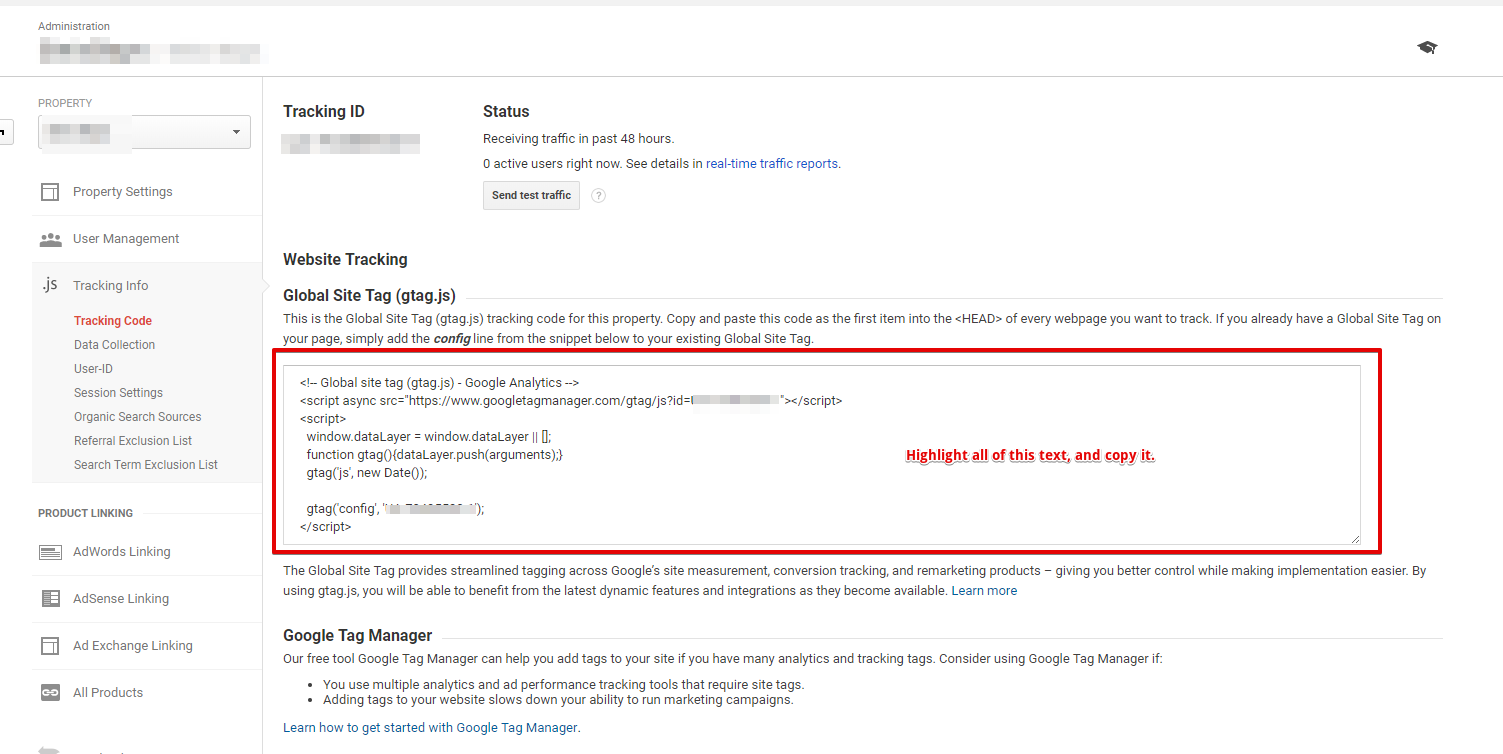Screen dimensions: 1503x754
Task: Click Send test traffic button
Action: tap(531, 195)
